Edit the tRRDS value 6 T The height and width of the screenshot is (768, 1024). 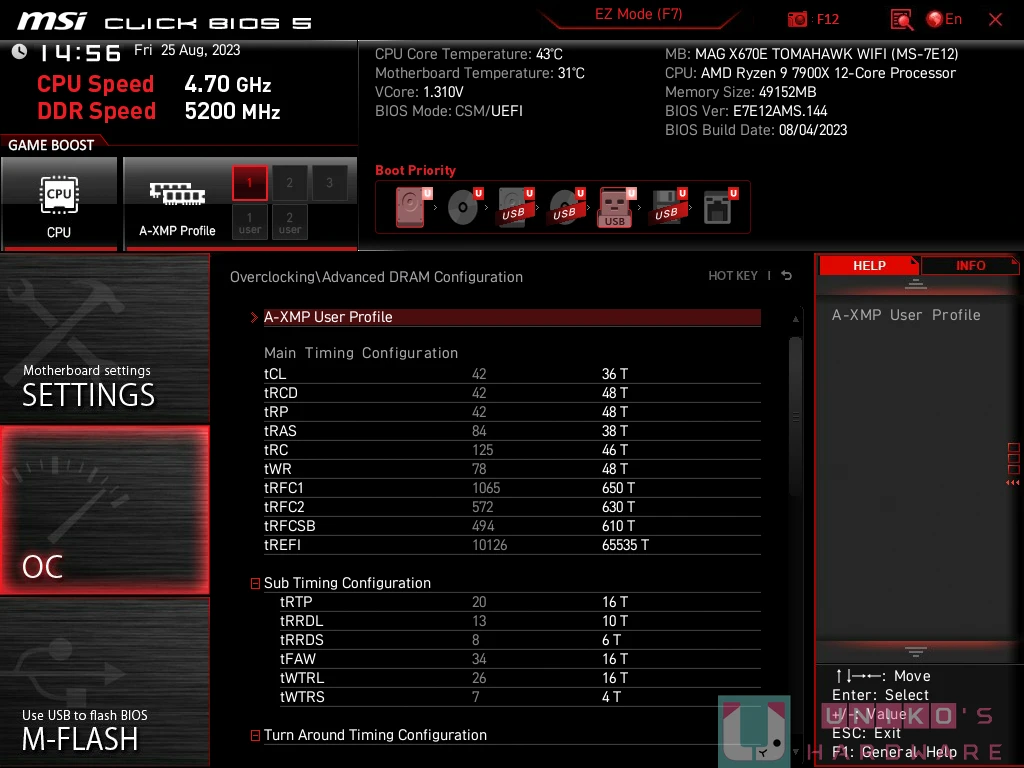pyautogui.click(x=611, y=640)
